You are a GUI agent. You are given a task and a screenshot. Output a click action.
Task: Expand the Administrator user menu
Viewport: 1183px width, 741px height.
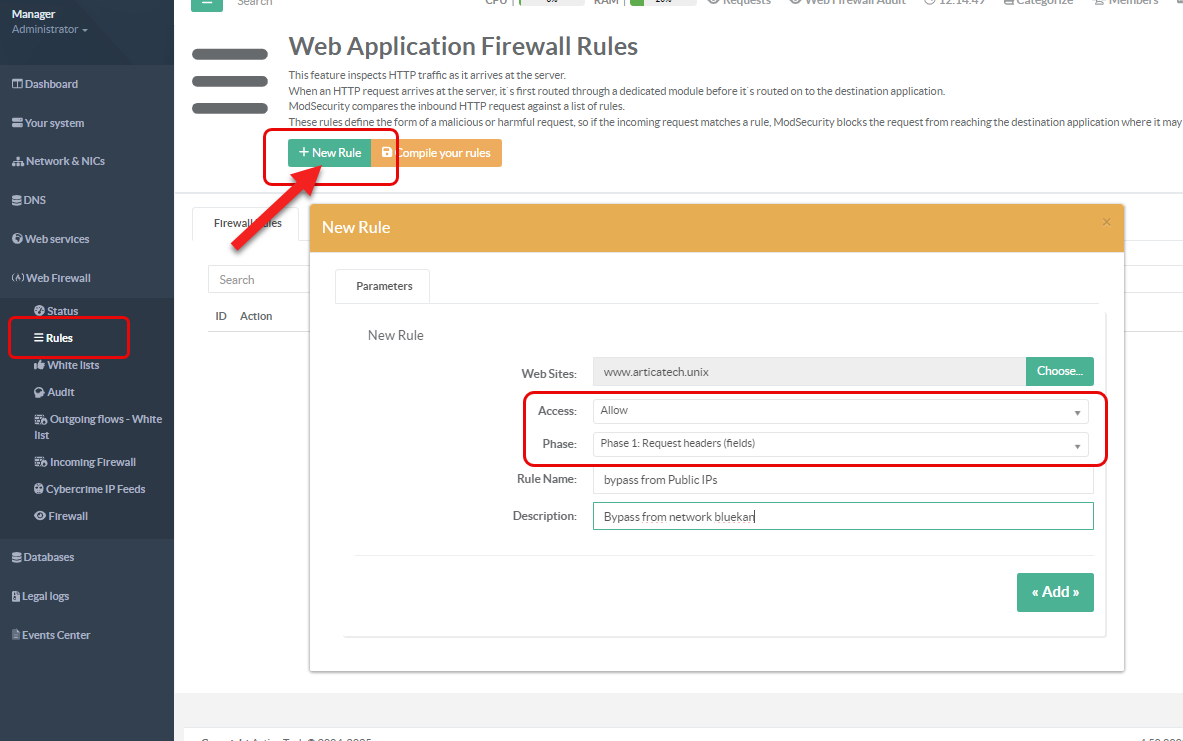[x=49, y=30]
